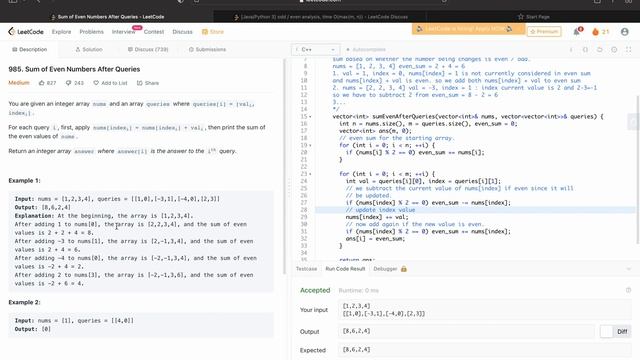Screen dimensions: 640x360
Task: Switch to the Submissions tab
Action: 207,49
